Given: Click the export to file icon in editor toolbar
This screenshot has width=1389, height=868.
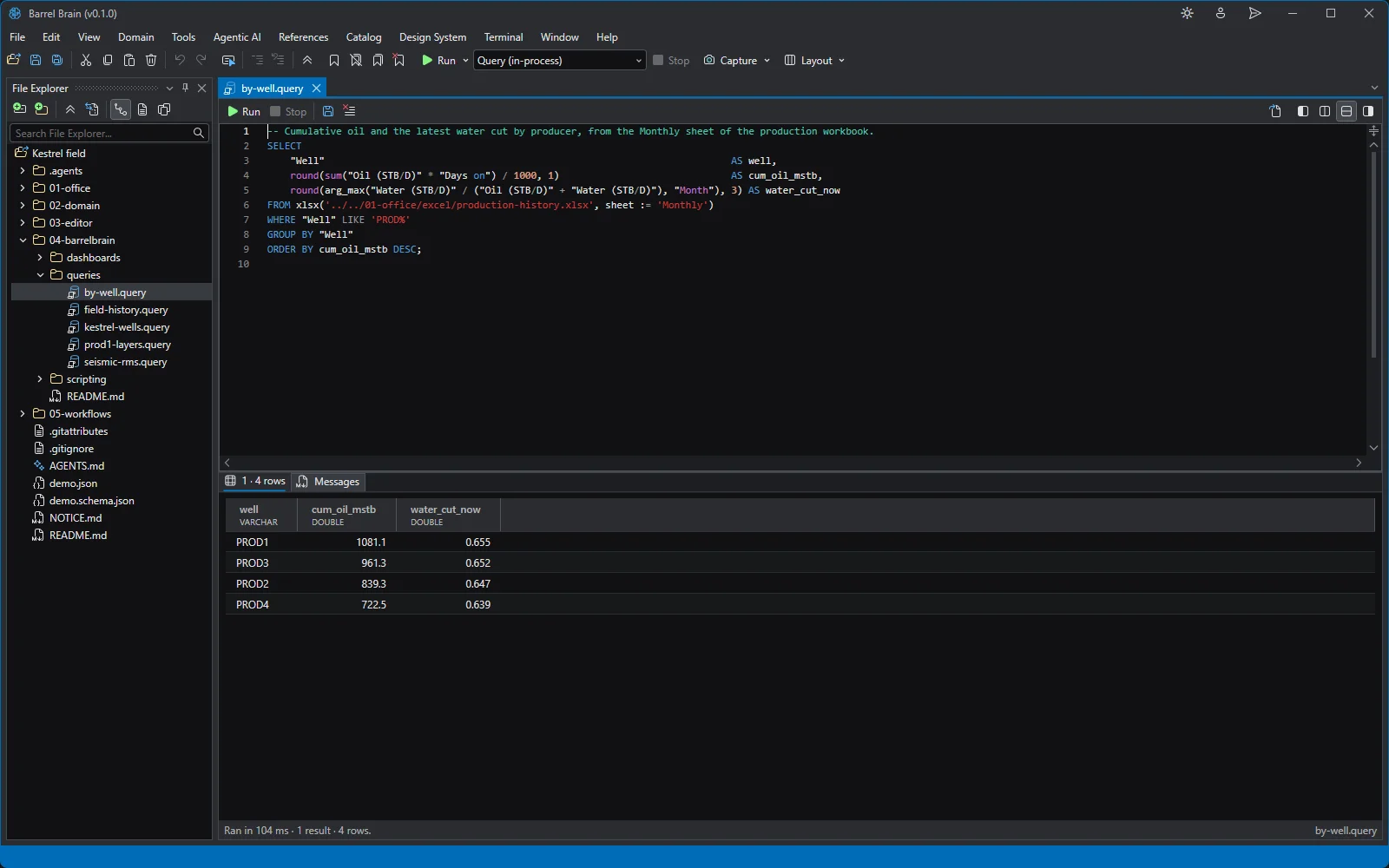Looking at the screenshot, I should click(x=1275, y=111).
